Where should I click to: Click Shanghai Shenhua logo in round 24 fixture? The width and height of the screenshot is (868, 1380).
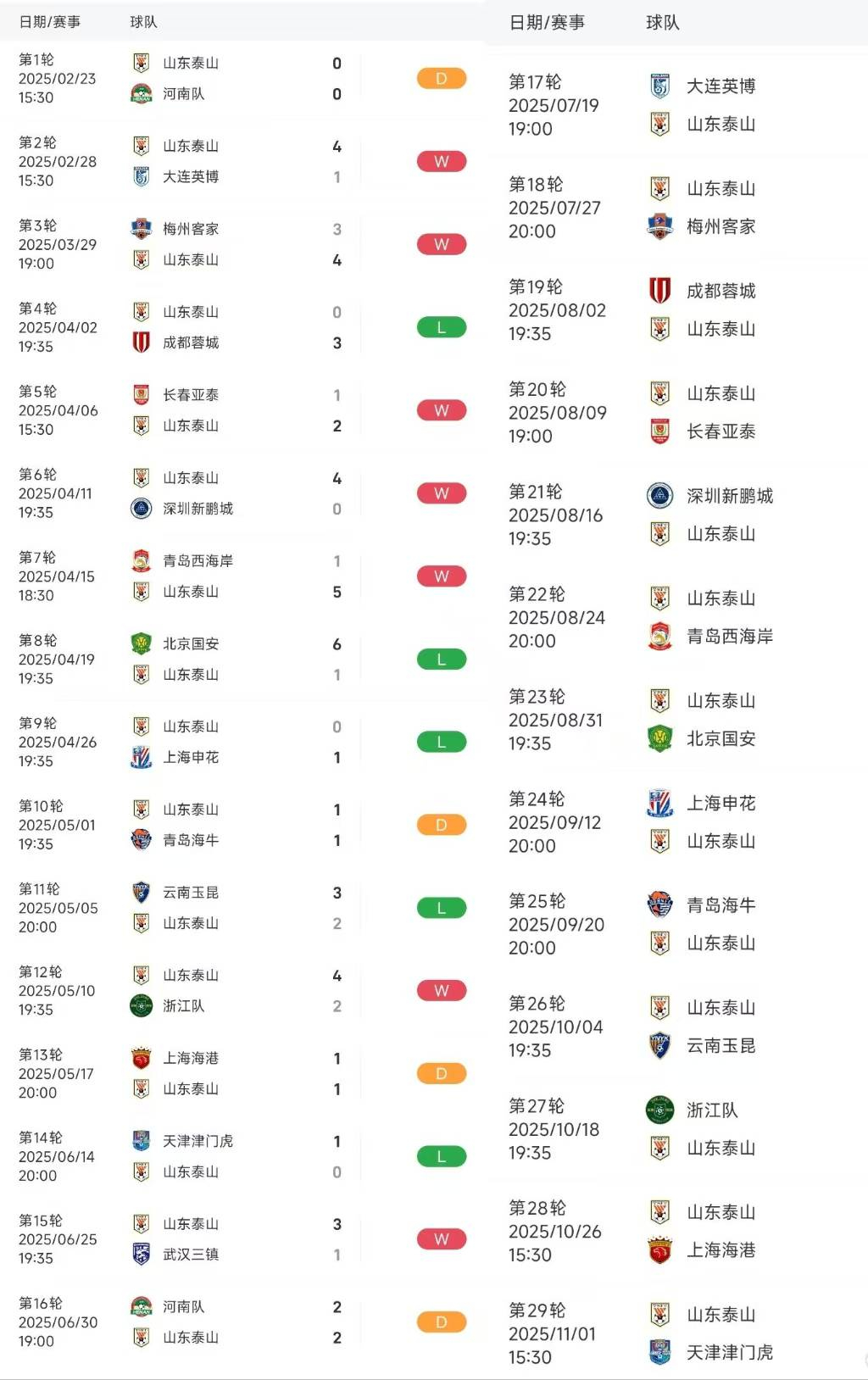click(659, 803)
